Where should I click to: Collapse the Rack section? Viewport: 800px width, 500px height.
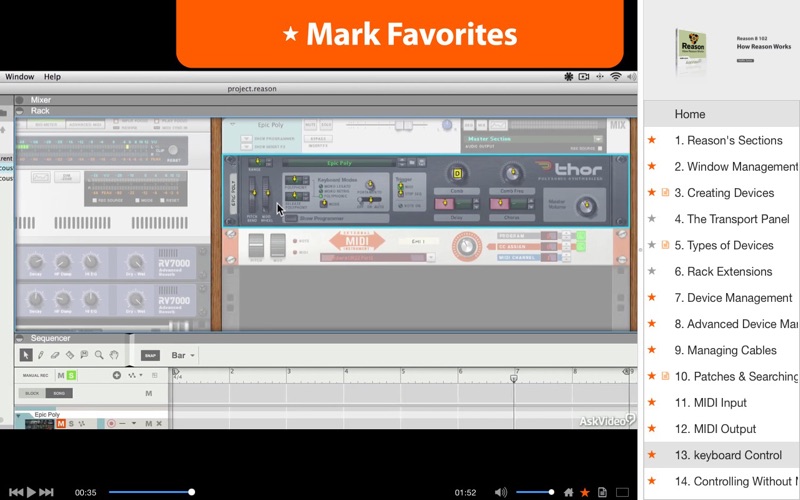(x=20, y=111)
